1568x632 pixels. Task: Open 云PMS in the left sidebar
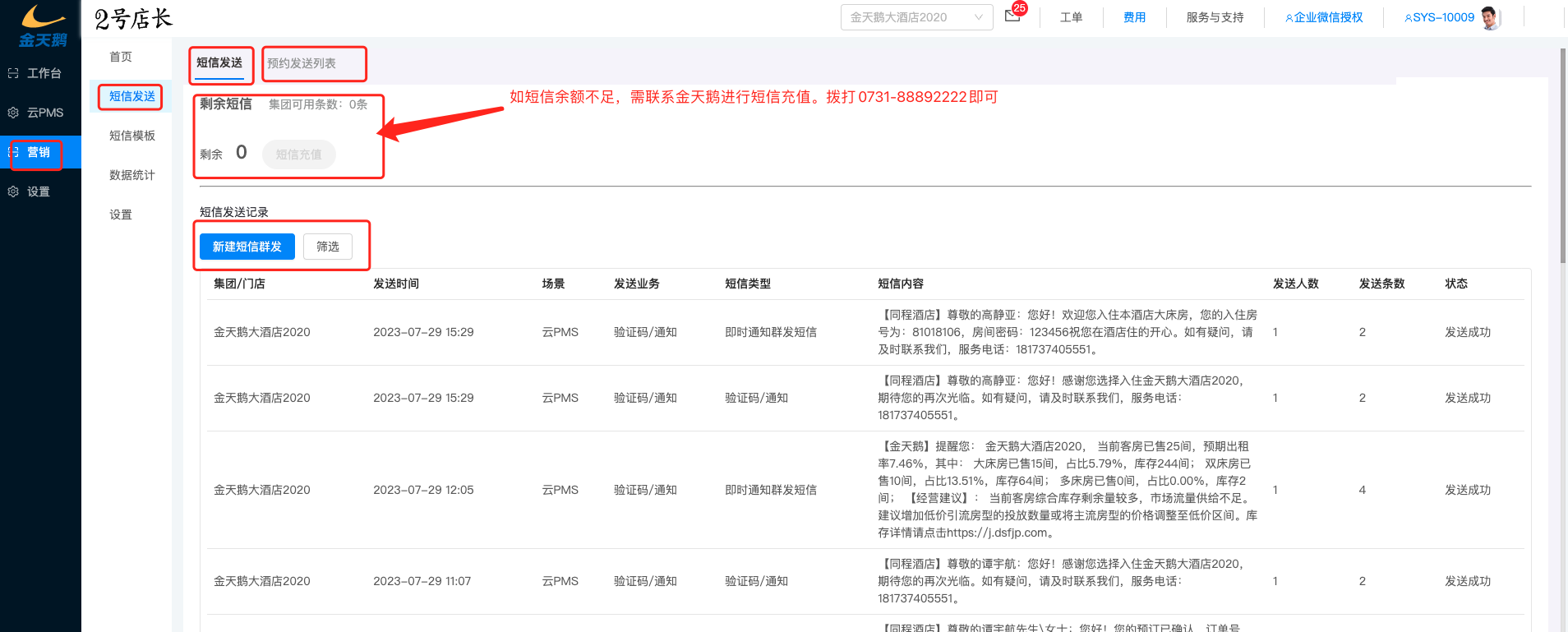coord(45,113)
